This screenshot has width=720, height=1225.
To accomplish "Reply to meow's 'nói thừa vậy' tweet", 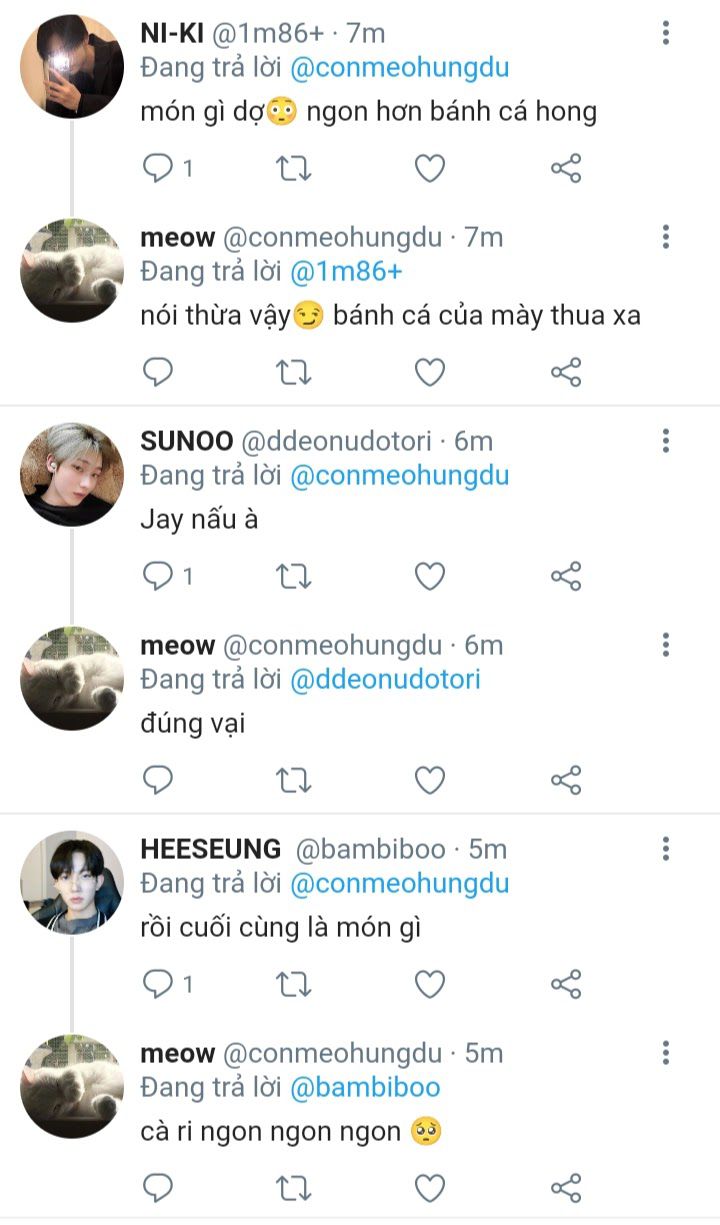I will [x=159, y=373].
